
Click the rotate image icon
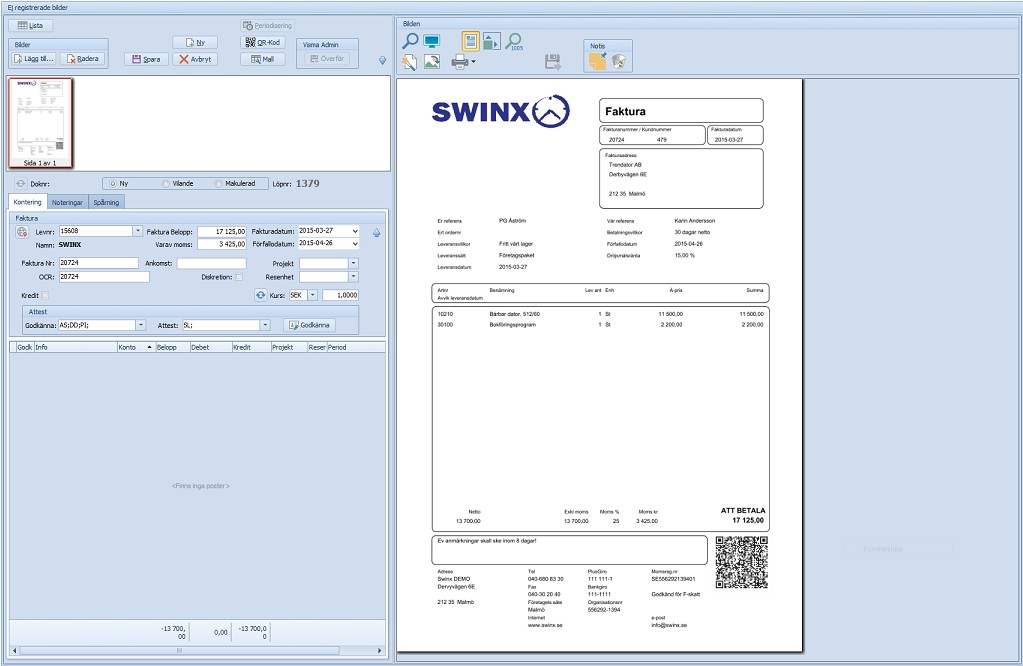pos(431,62)
